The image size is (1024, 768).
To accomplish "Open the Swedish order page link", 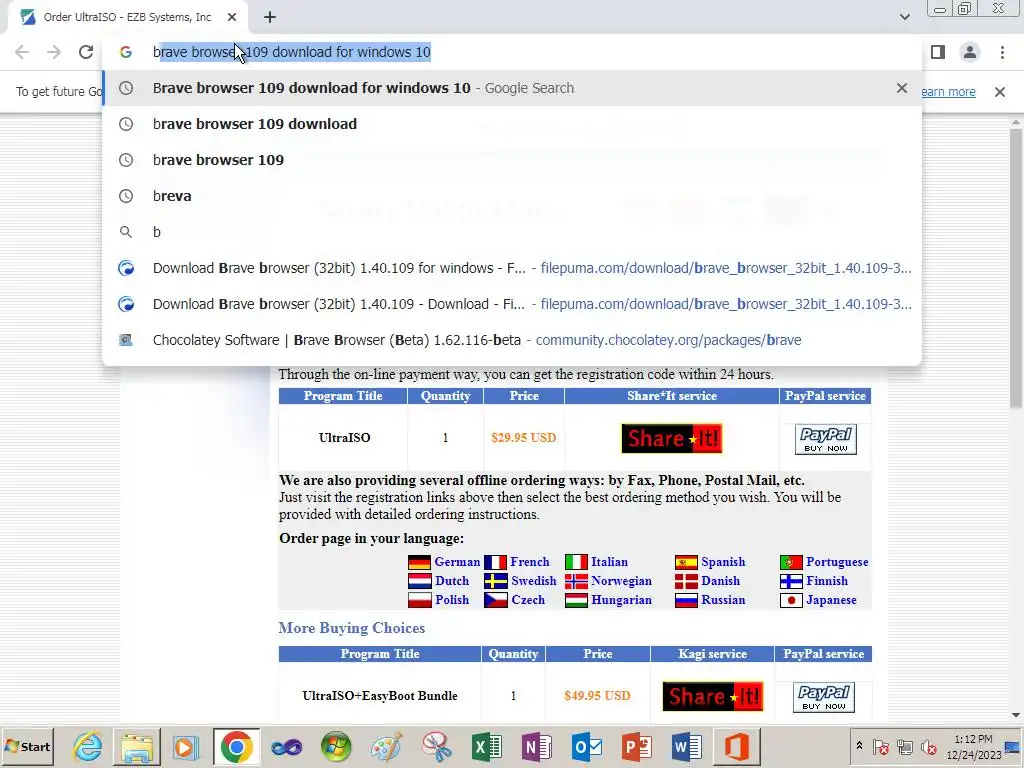I will click(534, 581).
